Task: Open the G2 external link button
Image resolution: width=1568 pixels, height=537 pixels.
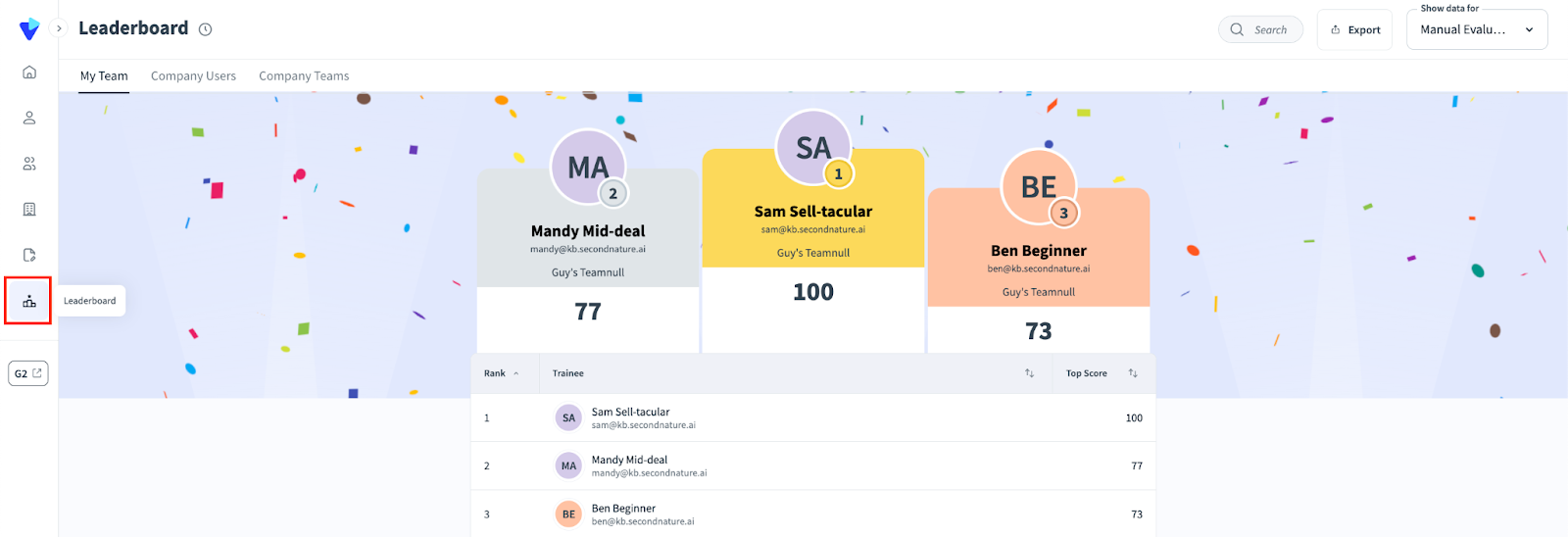Action: click(x=28, y=373)
